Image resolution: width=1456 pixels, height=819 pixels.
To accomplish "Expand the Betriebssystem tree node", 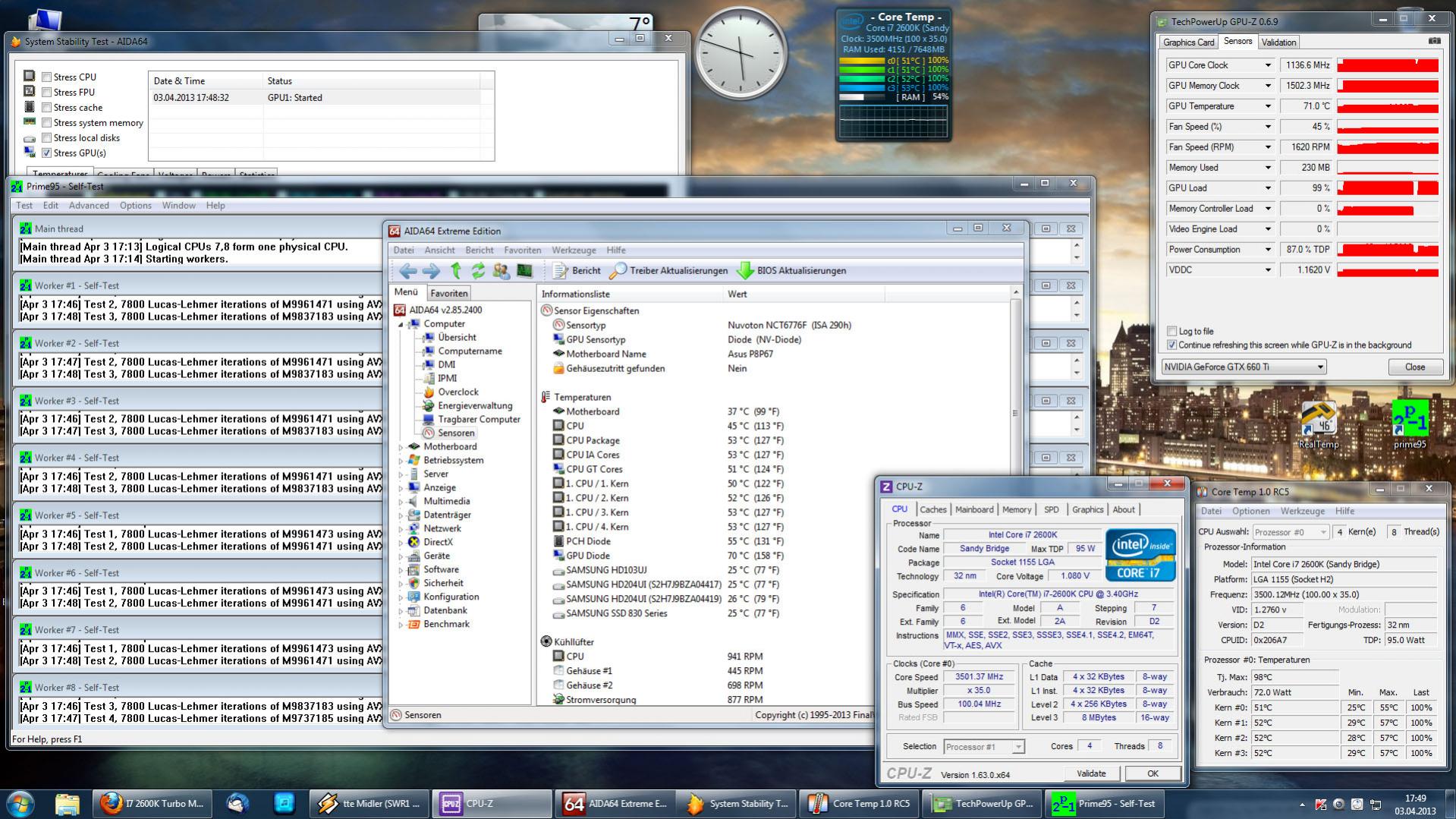I will pos(401,461).
